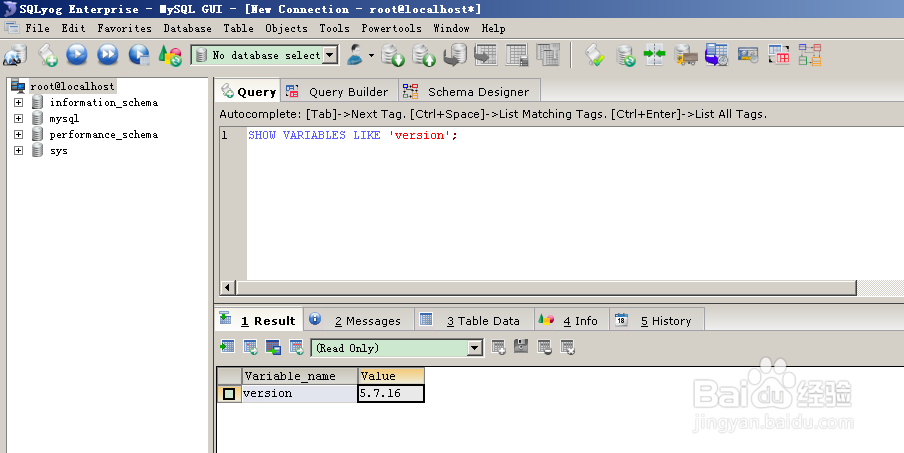Click left arrow of editor horizontal scrollbar
904x453 pixels.
coord(227,287)
